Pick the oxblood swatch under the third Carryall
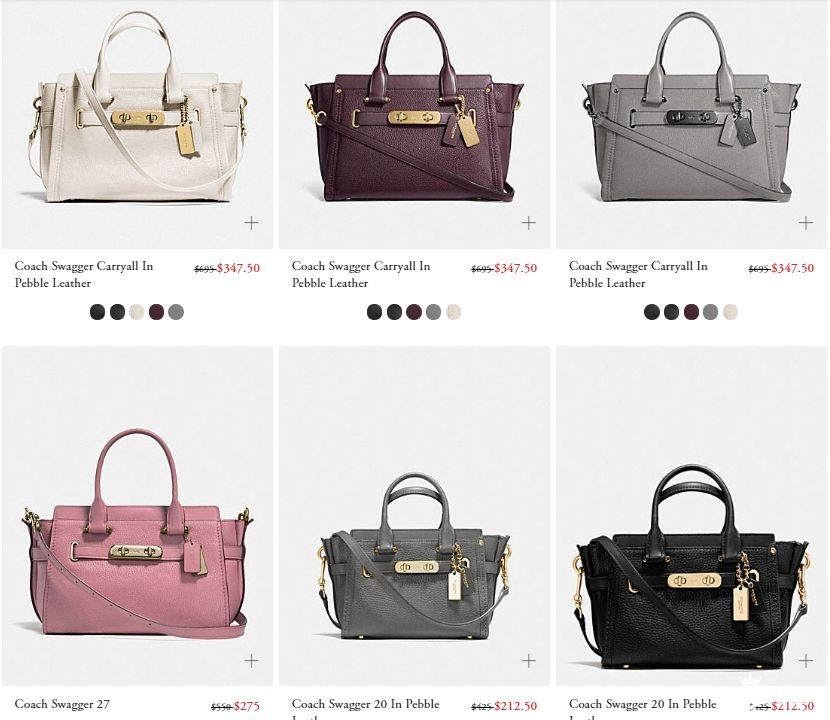830x720 pixels. point(691,312)
